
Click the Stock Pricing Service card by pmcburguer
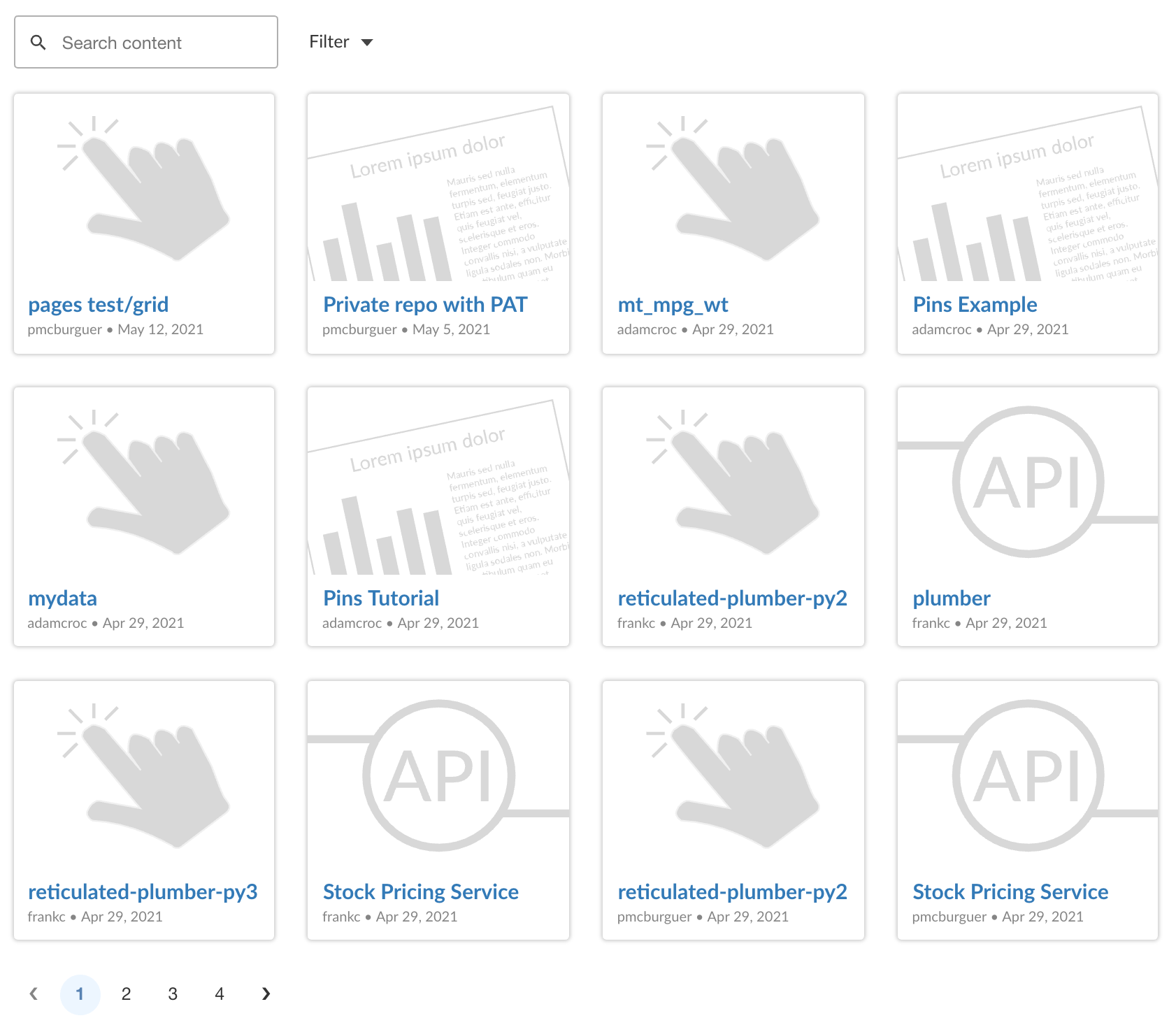point(1010,891)
